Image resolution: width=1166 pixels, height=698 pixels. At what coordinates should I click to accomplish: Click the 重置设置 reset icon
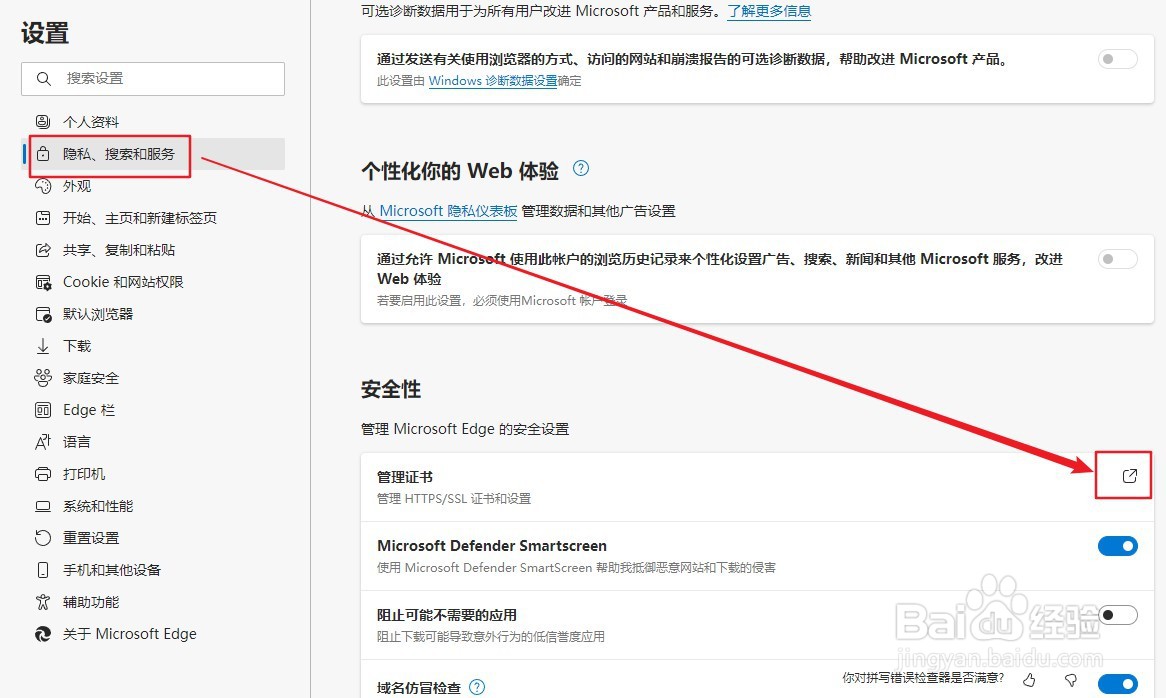pyautogui.click(x=43, y=538)
